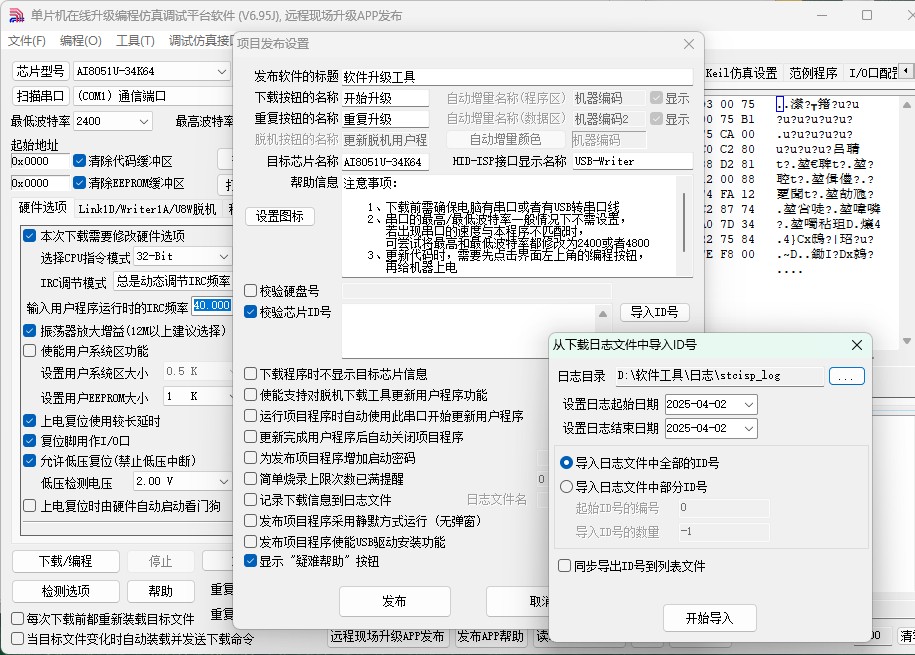915x655 pixels.
Task: Close the 从下载日志文件中导入ID号 dialog
Action: [856, 345]
